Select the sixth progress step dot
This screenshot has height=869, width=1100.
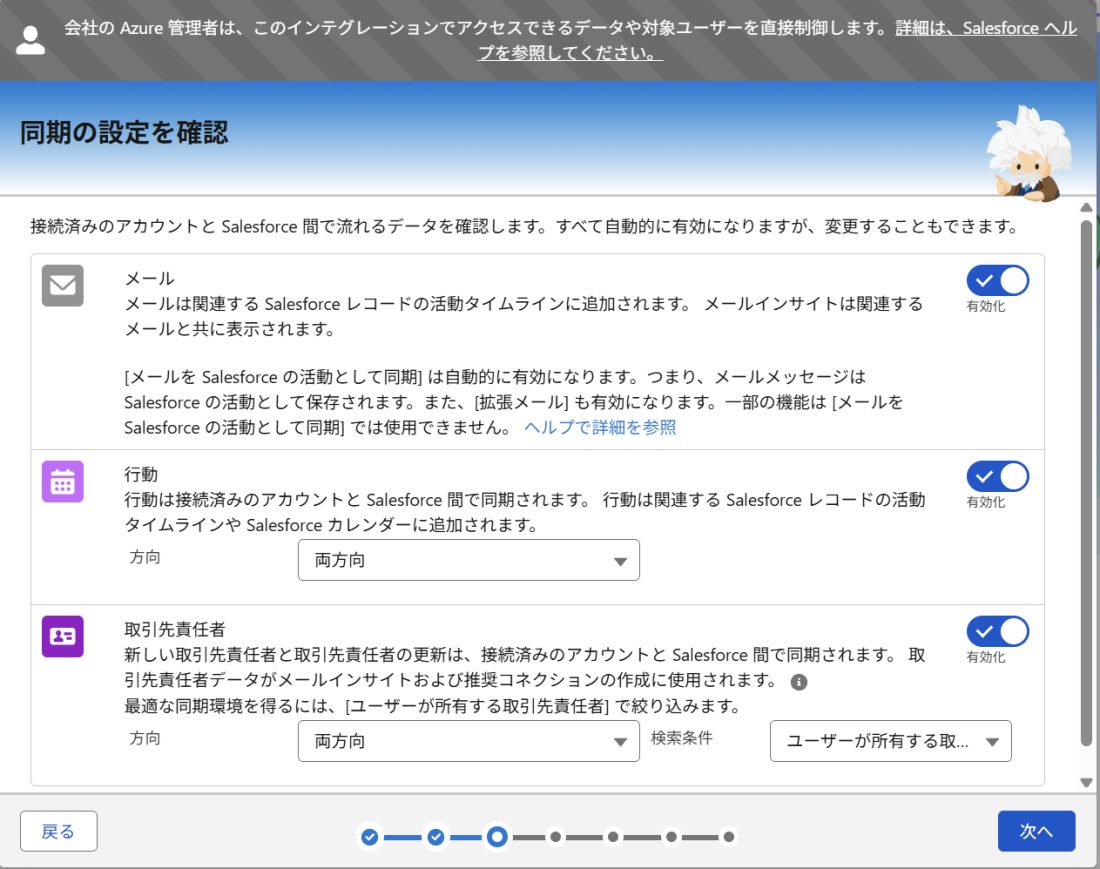[x=671, y=837]
